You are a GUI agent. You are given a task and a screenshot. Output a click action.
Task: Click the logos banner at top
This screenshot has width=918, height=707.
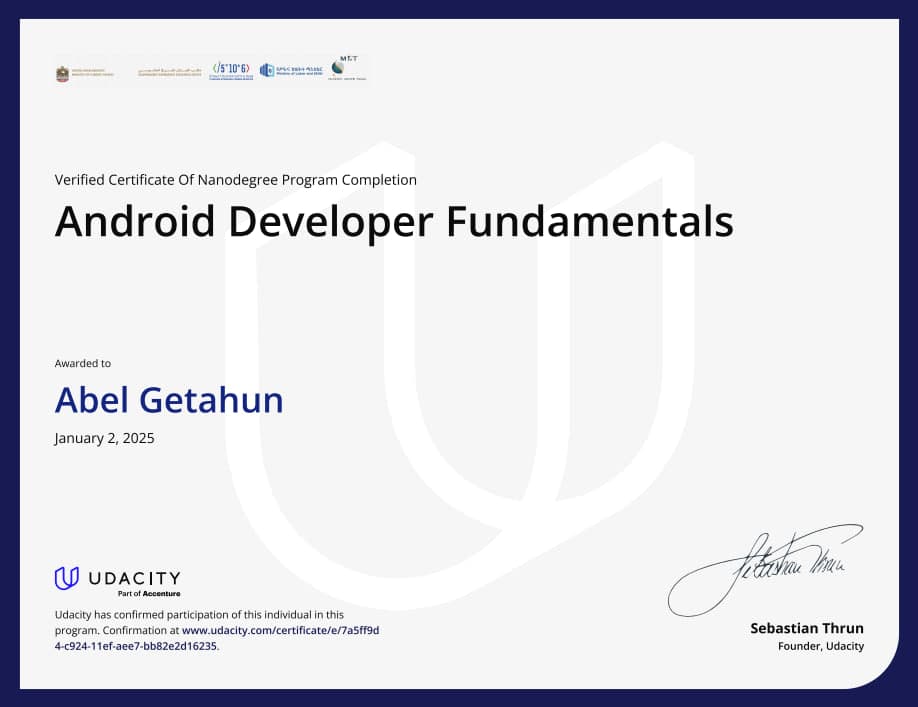tap(210, 70)
